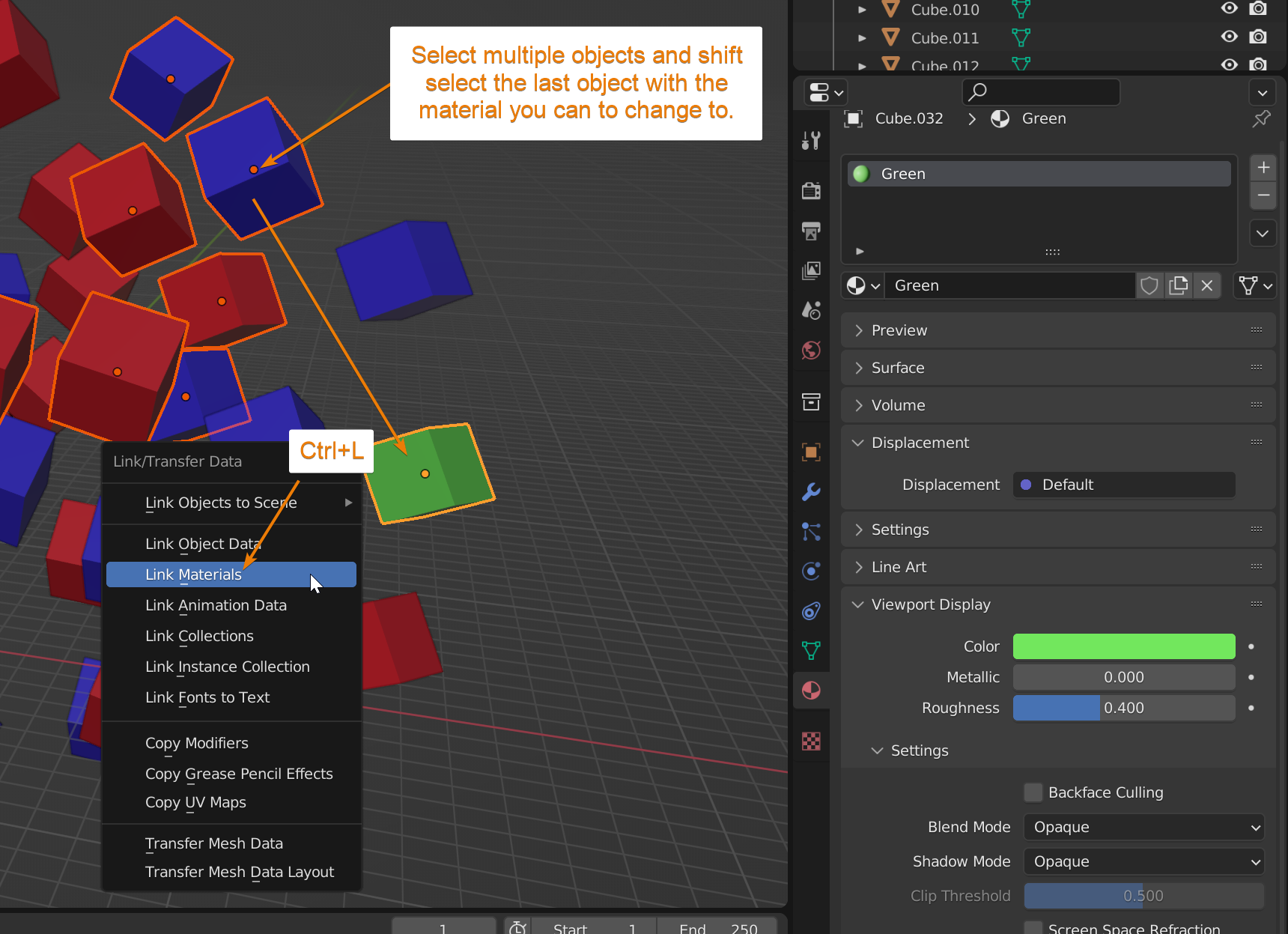The width and height of the screenshot is (1288, 934).
Task: Disable Cube.011 in renders via camera icon
Action: tap(1258, 37)
